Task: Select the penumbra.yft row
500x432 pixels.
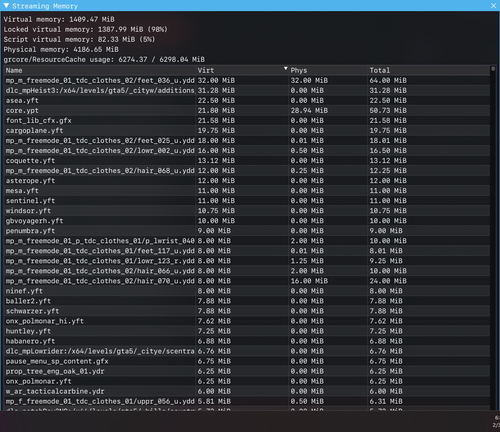Action: pos(247,231)
